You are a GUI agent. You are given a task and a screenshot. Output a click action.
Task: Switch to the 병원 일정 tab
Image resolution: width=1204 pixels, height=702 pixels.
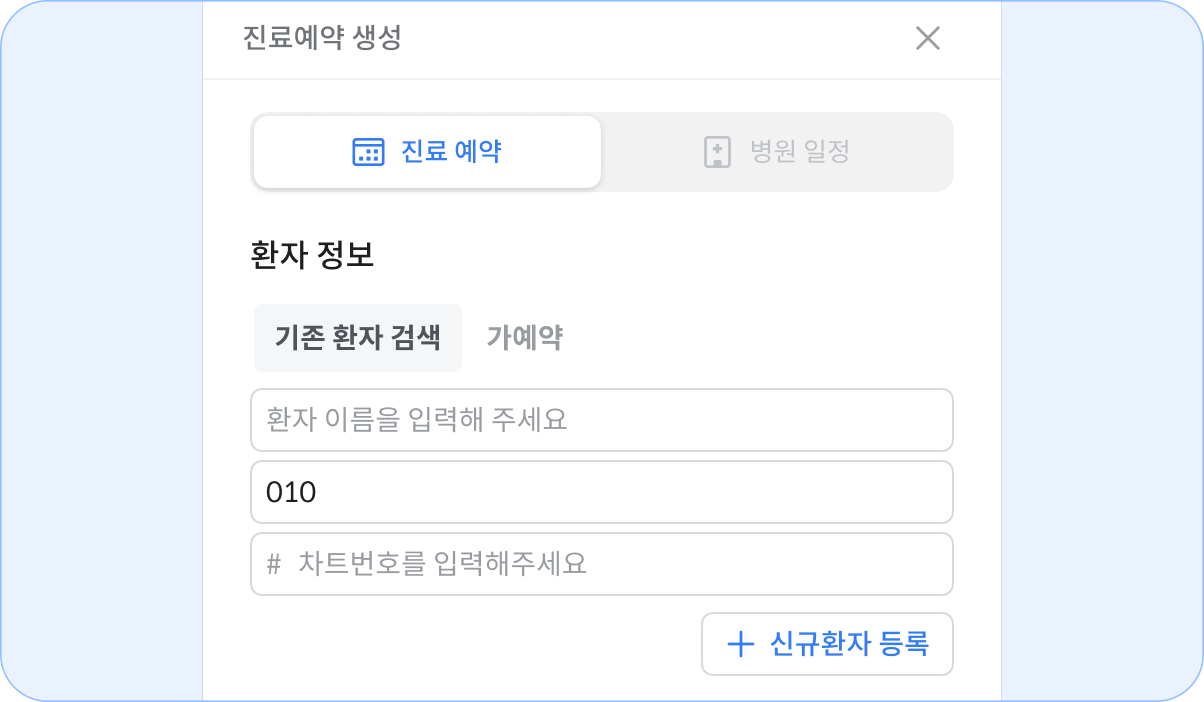click(x=777, y=152)
